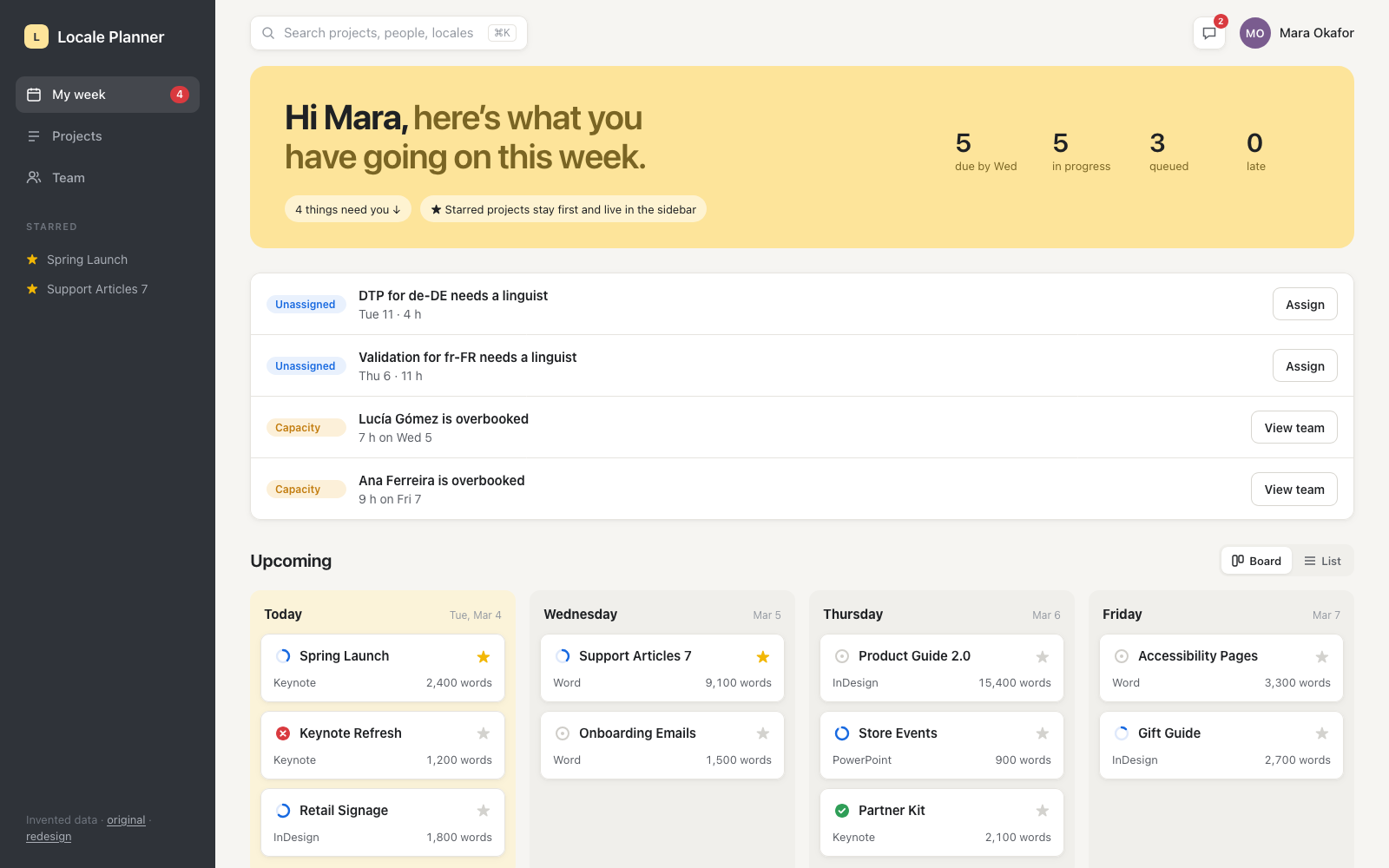Star the Partner Kit card
Screen dimensions: 1389x868
coord(1043,811)
